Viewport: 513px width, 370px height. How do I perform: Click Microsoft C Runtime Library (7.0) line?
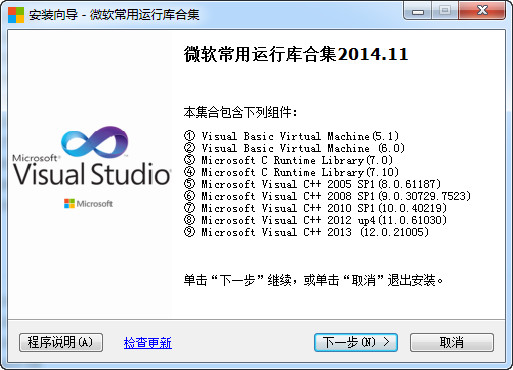(288, 160)
